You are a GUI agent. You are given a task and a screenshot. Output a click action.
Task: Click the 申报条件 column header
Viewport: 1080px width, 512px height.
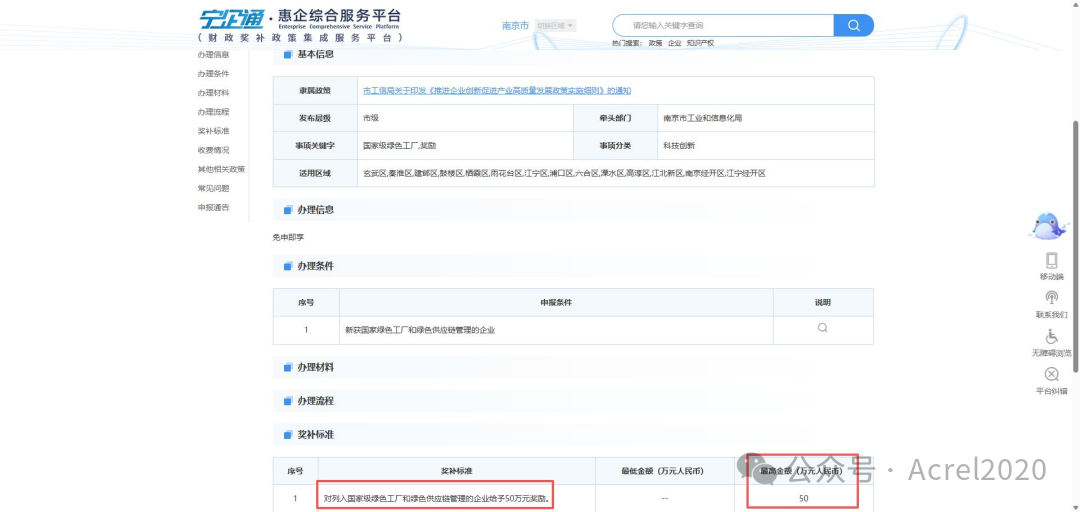pos(556,303)
